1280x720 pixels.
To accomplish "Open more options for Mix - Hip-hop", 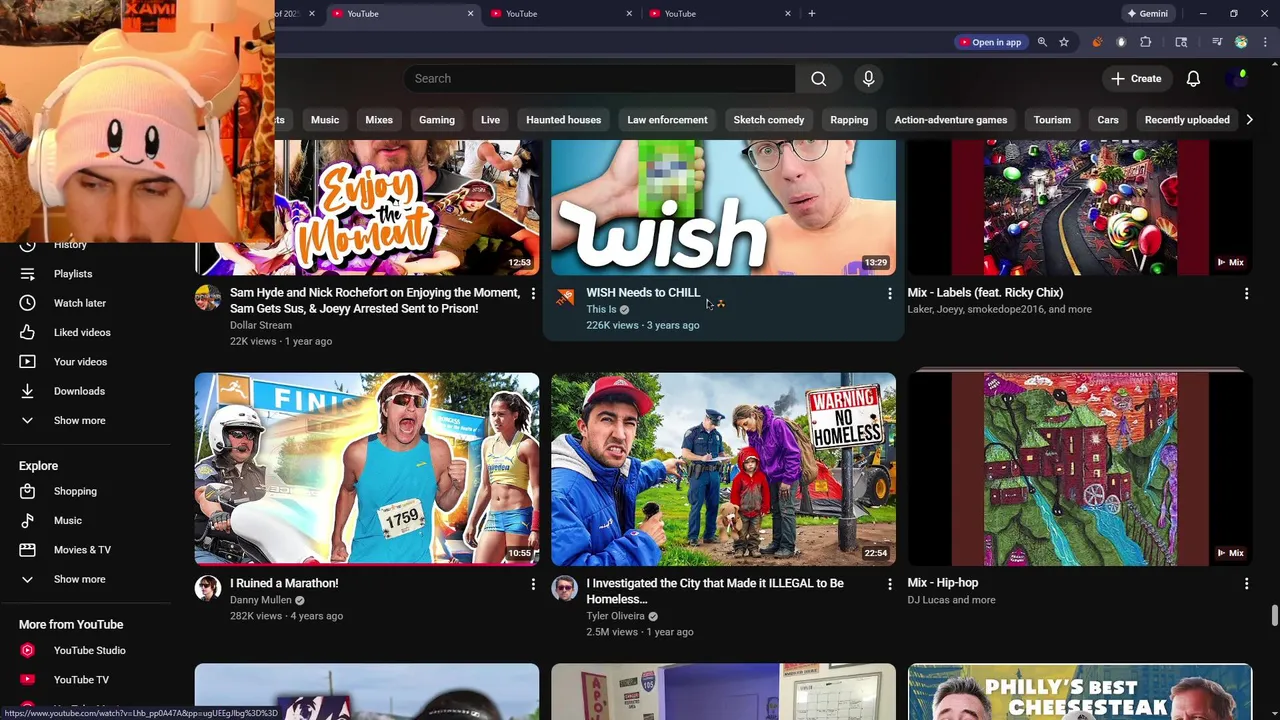I will point(1246,584).
